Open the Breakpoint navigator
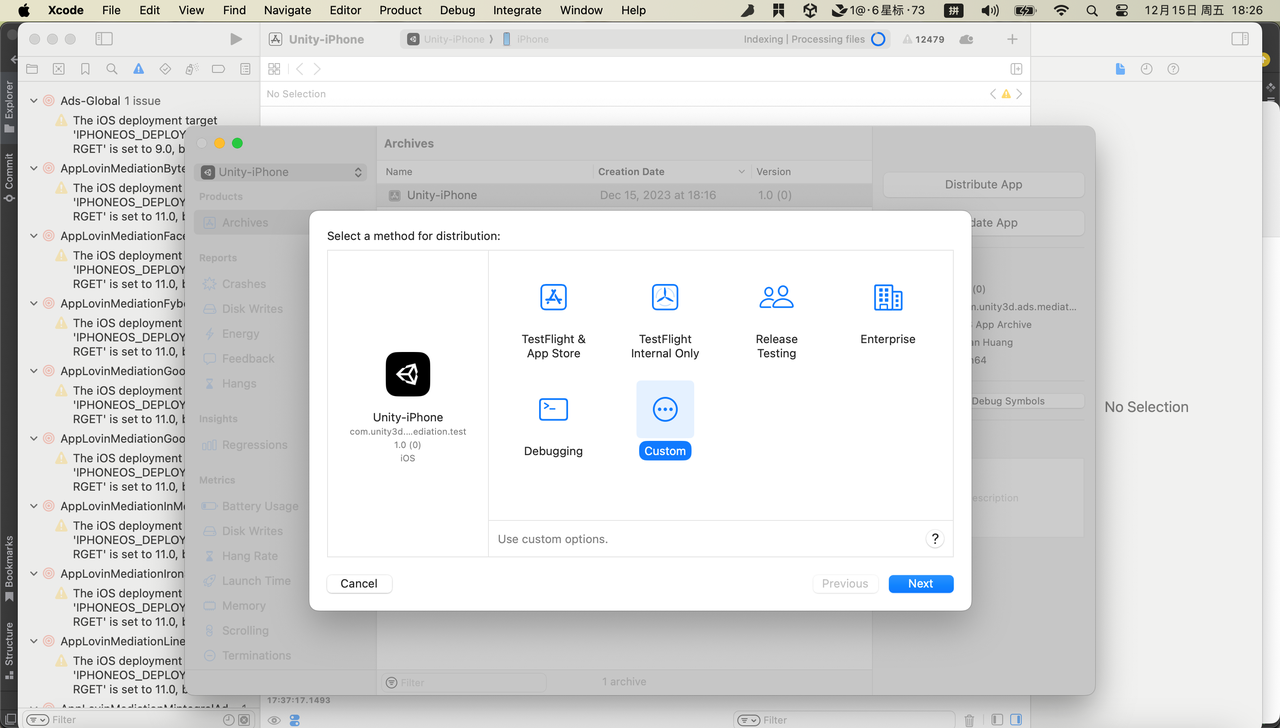 [x=218, y=69]
